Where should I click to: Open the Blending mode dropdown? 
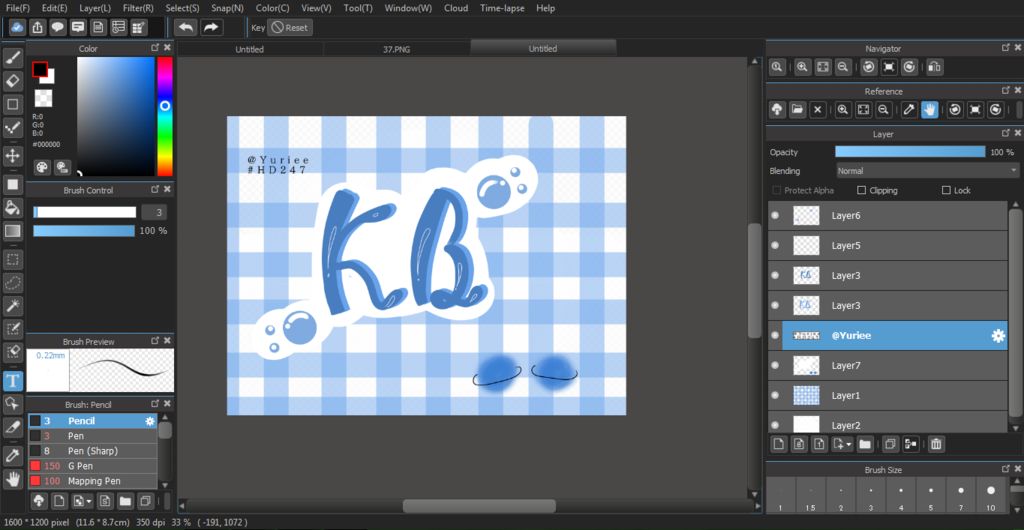coord(927,171)
